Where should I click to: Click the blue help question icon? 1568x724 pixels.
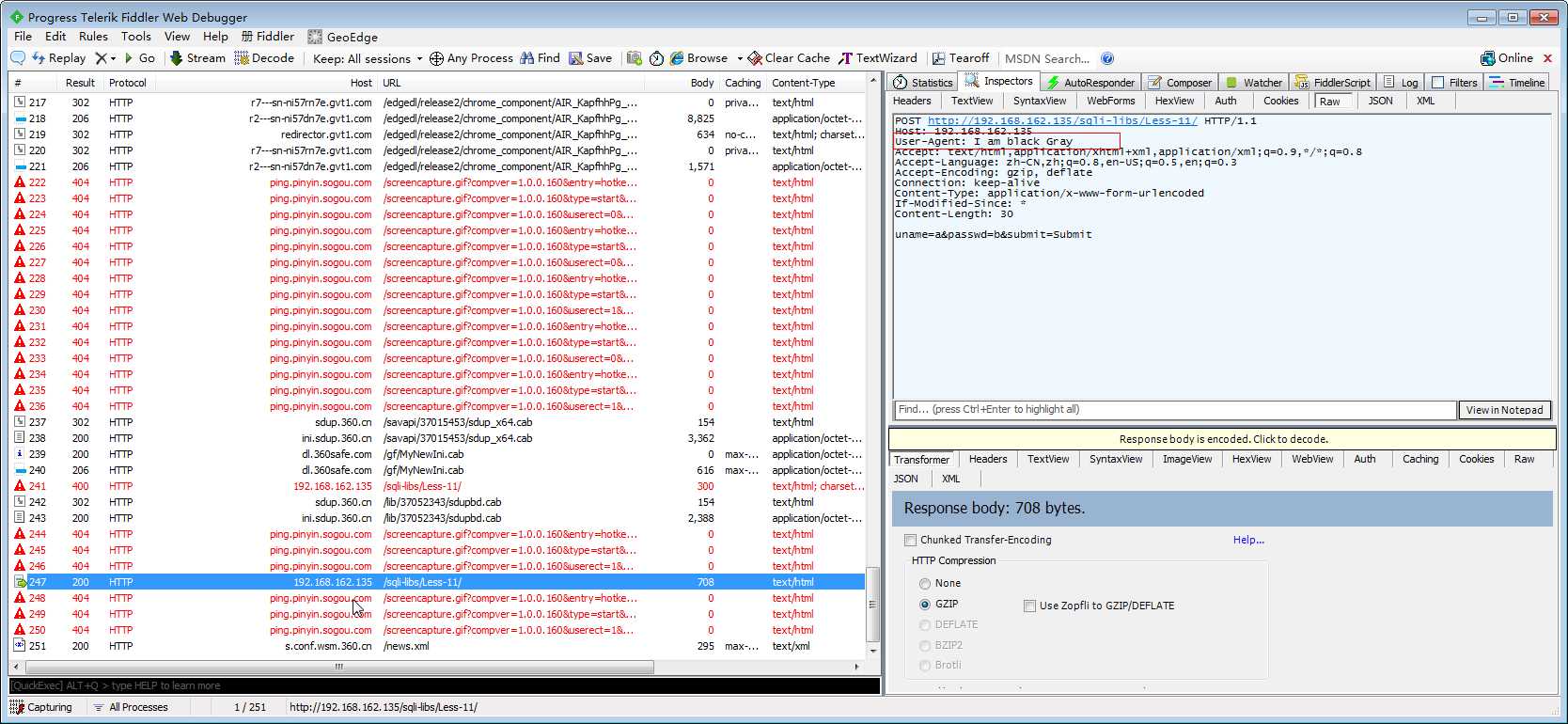point(1107,58)
